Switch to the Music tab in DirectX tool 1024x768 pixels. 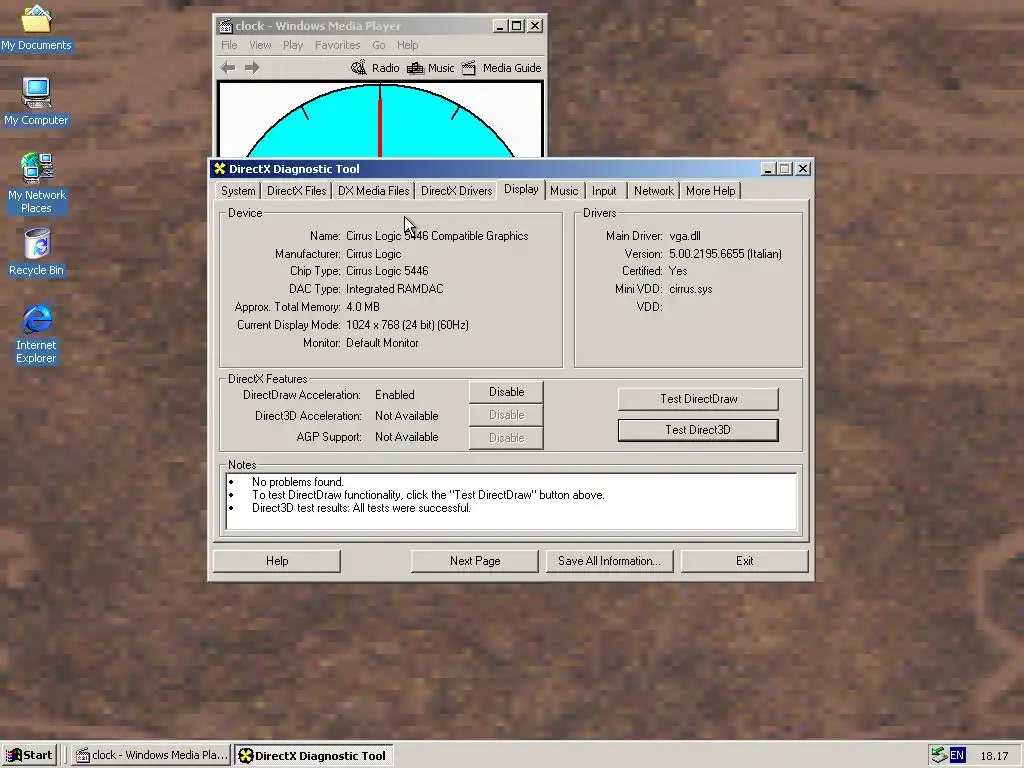coord(564,191)
